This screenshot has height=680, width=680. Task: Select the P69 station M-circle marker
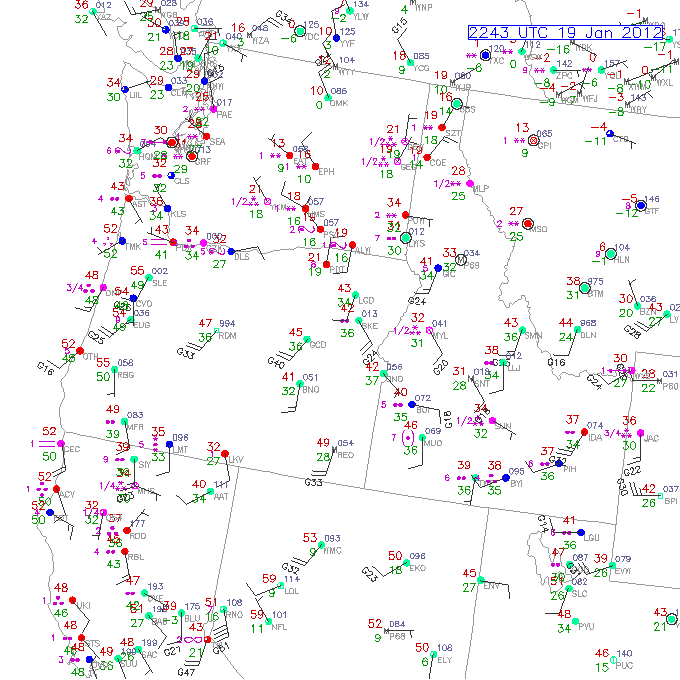point(461,260)
